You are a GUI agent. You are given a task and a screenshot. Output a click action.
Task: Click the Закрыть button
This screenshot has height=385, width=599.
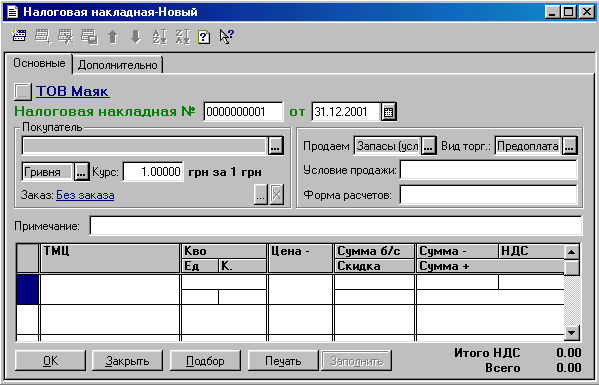pos(128,361)
